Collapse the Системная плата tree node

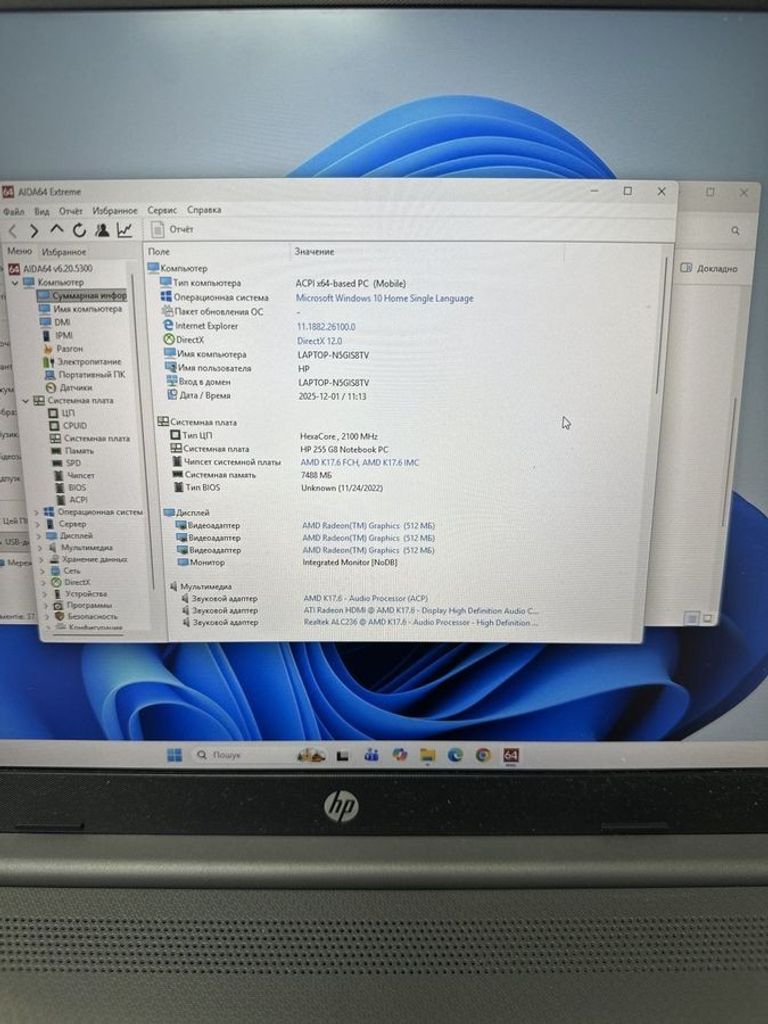coord(25,400)
